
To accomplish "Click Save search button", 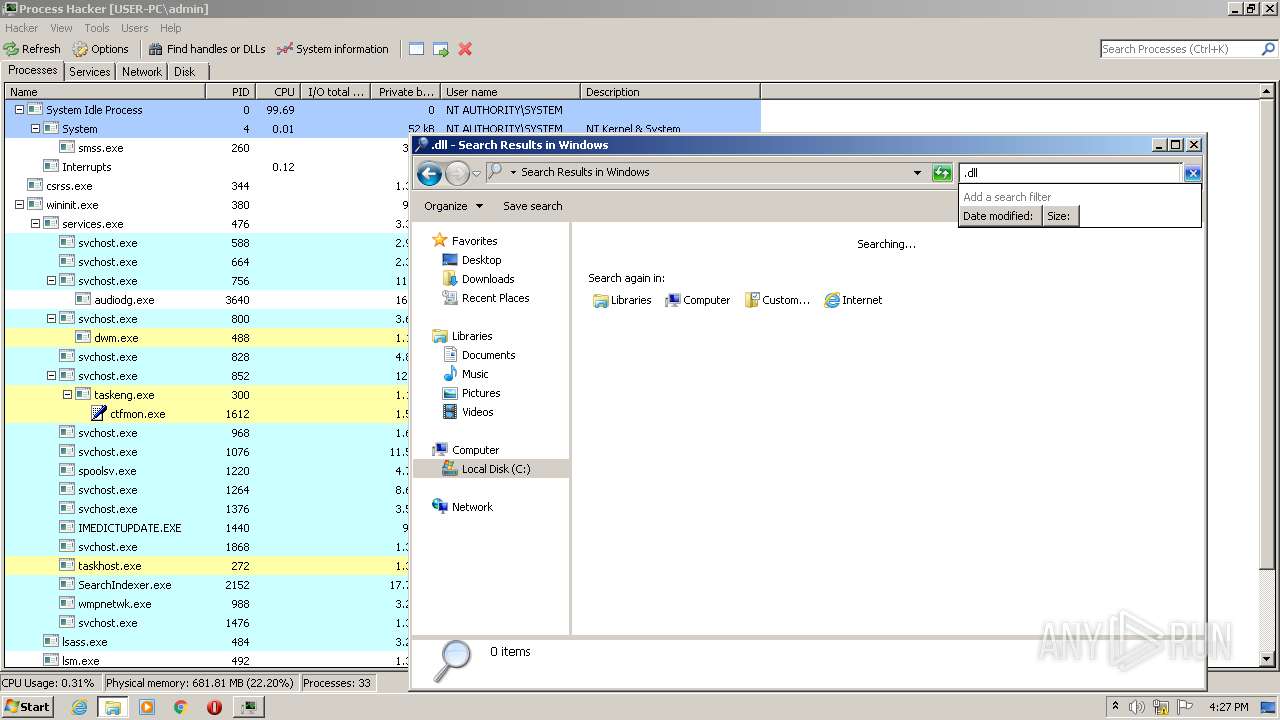I will coord(532,206).
